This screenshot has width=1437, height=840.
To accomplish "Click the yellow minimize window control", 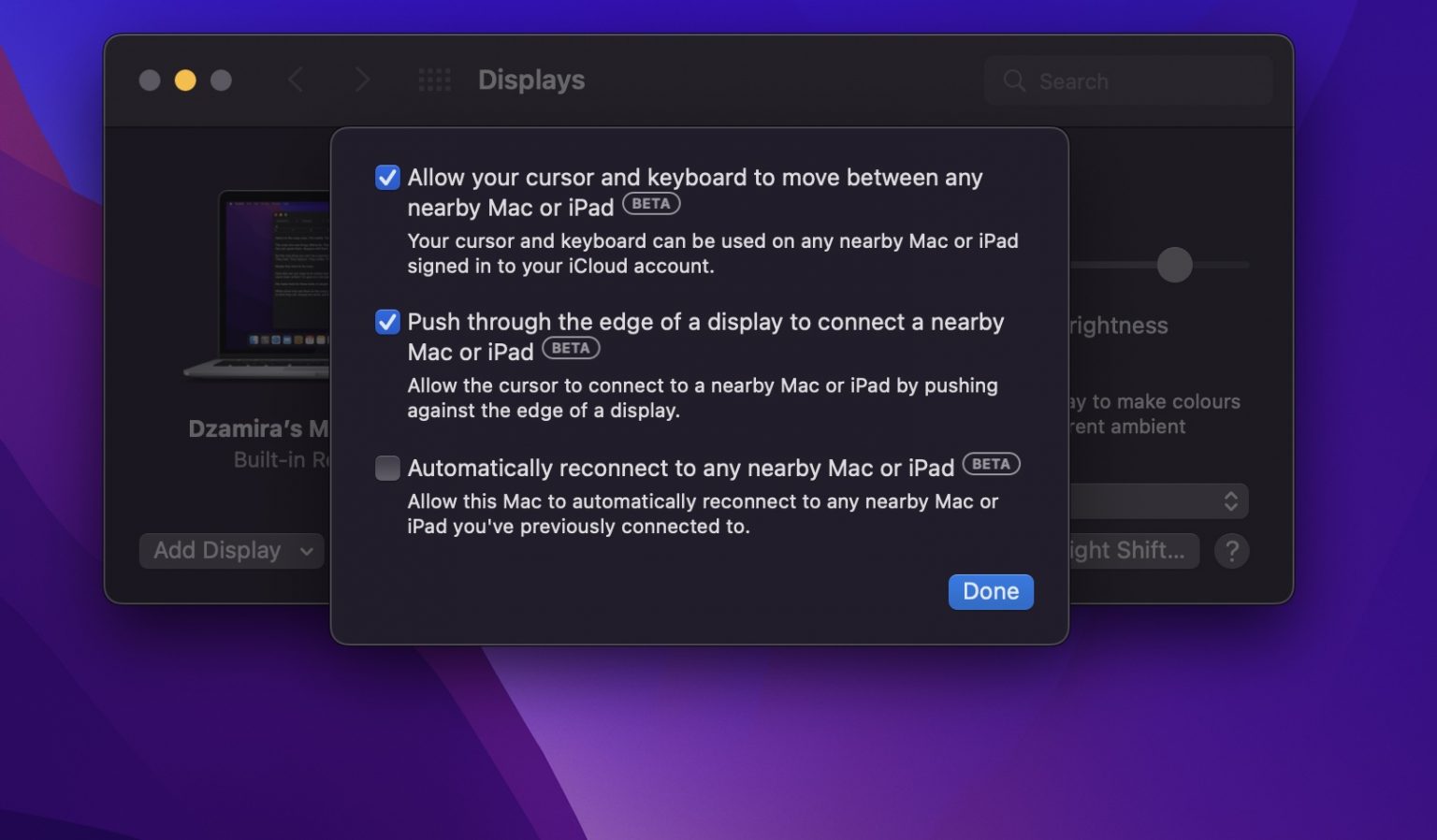I will point(185,80).
